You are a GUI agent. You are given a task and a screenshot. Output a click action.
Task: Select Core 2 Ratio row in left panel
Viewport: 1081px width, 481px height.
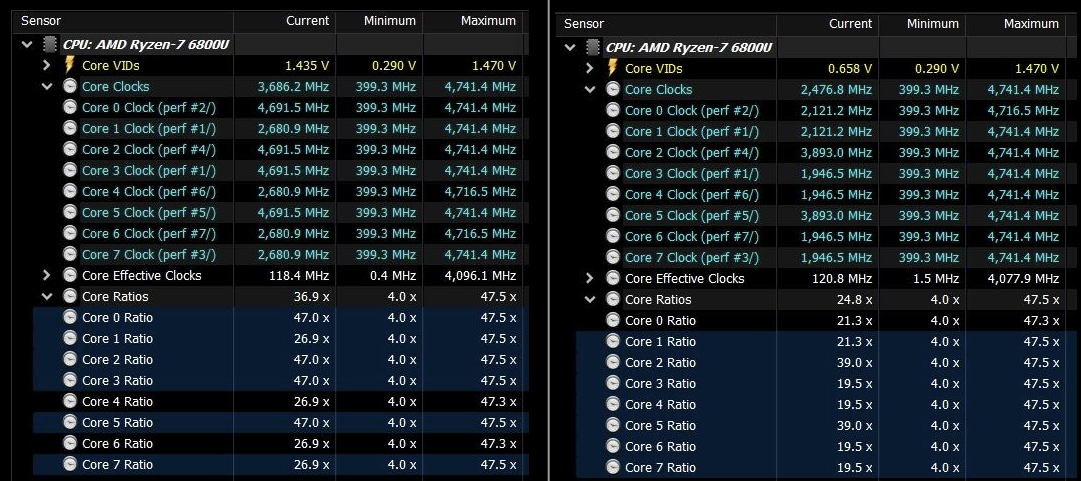[x=281, y=360]
